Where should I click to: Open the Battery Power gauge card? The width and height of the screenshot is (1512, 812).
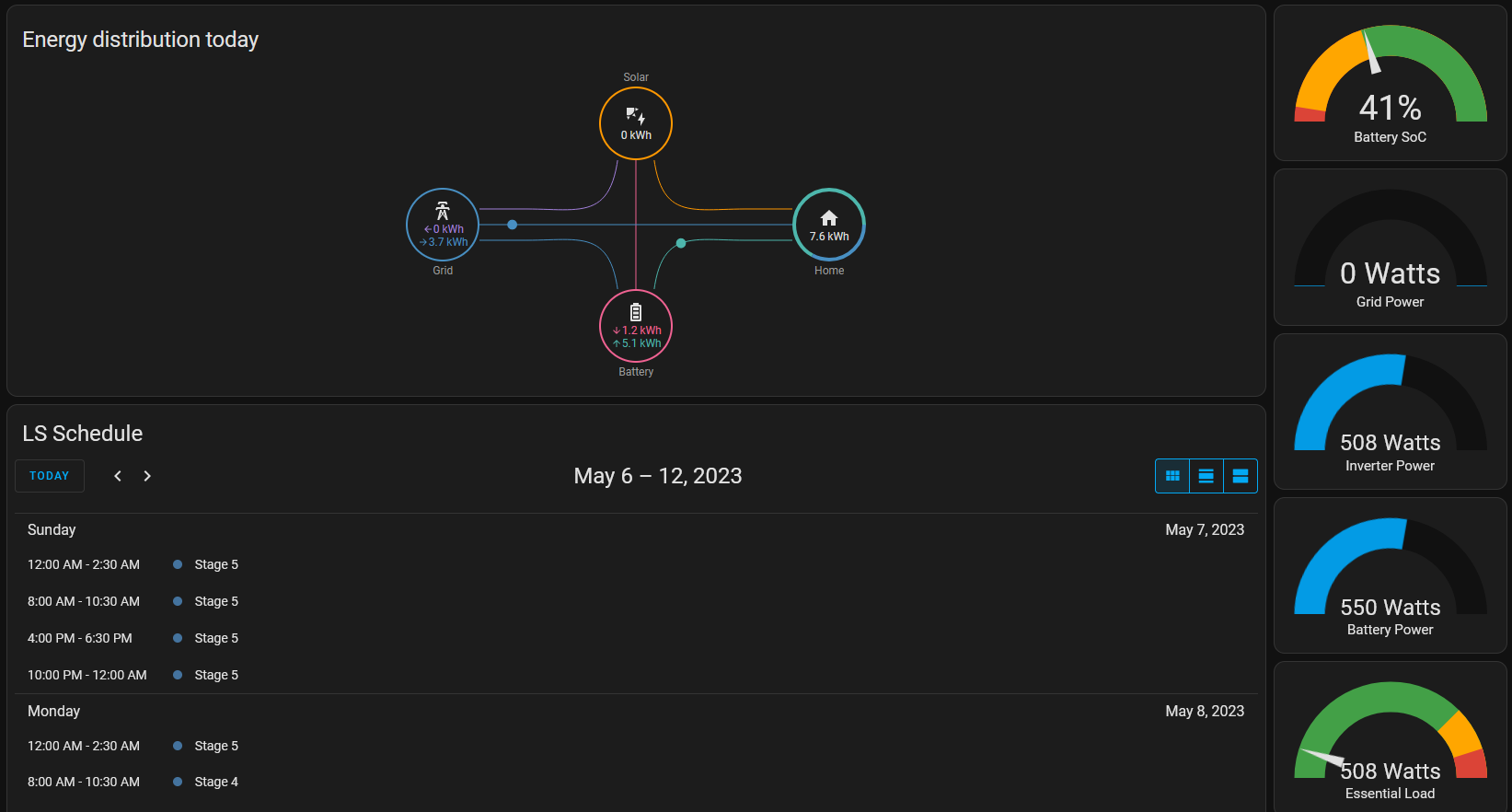point(1390,576)
